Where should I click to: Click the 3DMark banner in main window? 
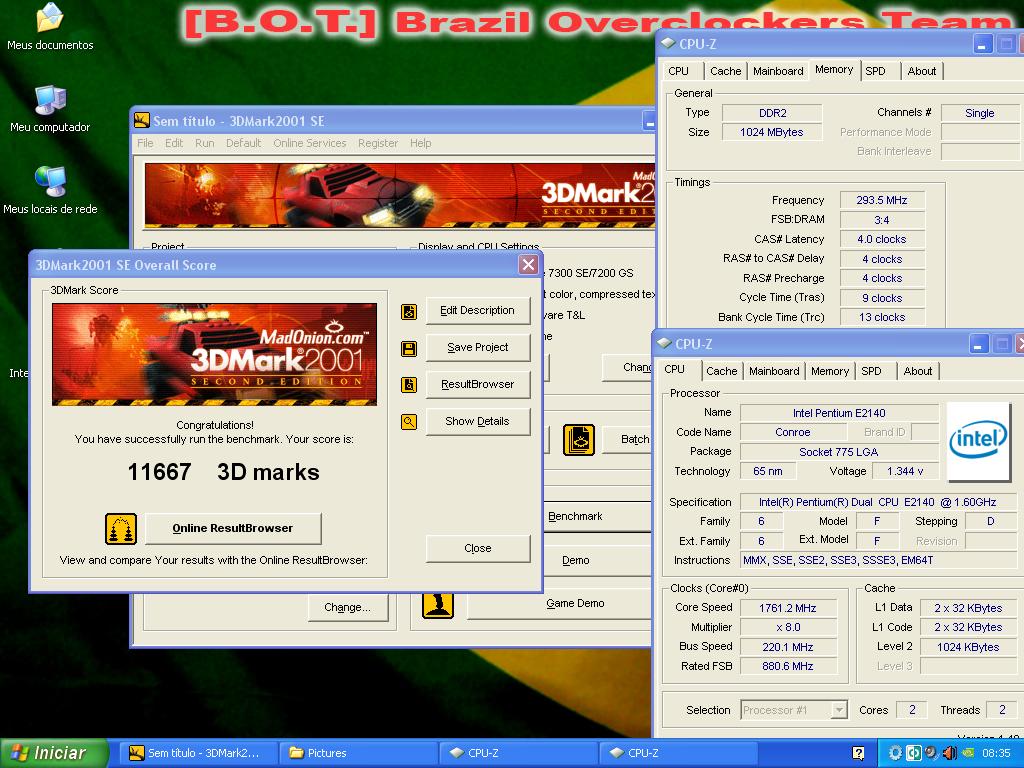tap(400, 196)
